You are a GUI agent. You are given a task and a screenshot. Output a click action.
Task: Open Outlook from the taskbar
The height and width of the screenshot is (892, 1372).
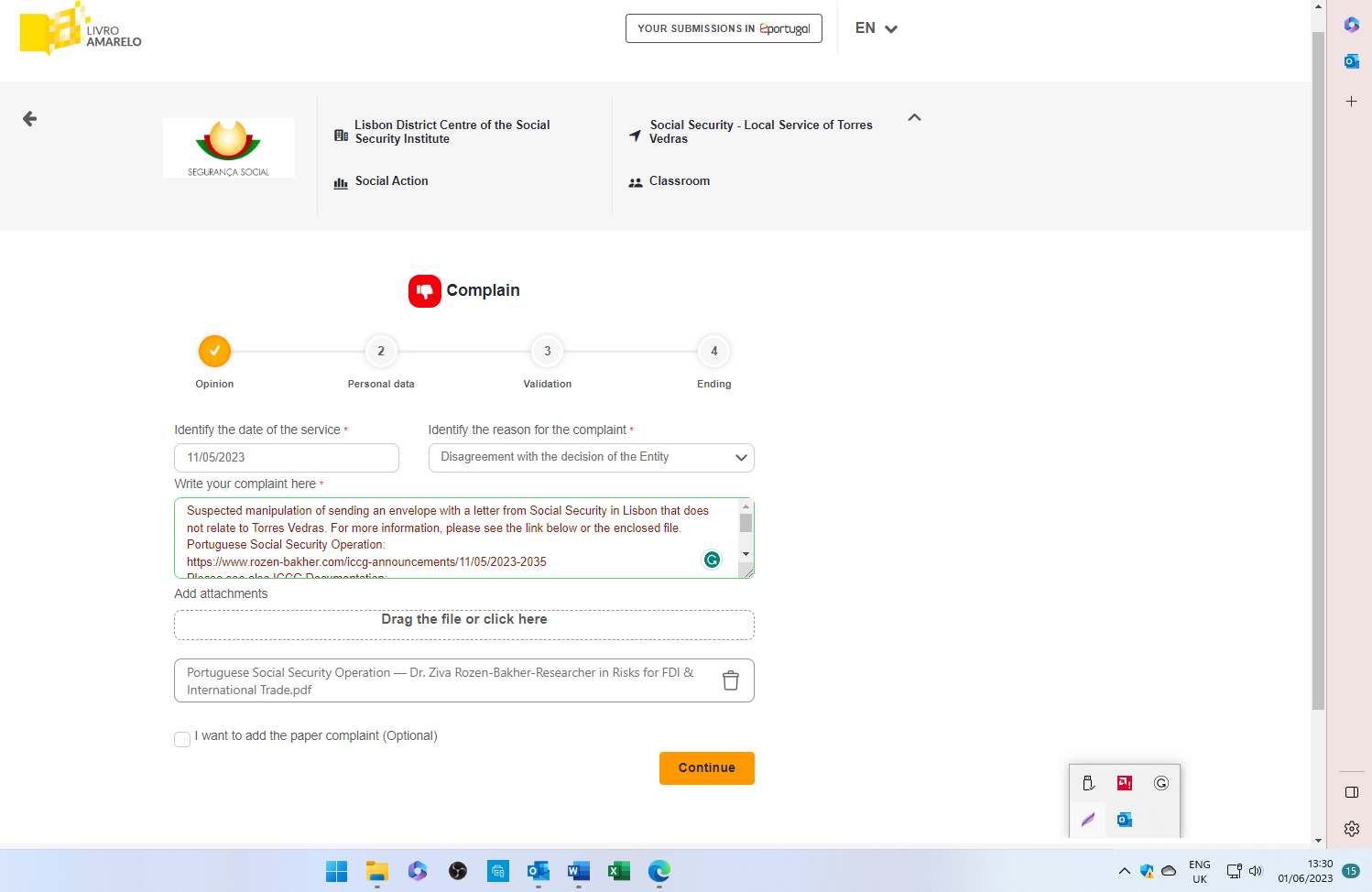tap(538, 871)
